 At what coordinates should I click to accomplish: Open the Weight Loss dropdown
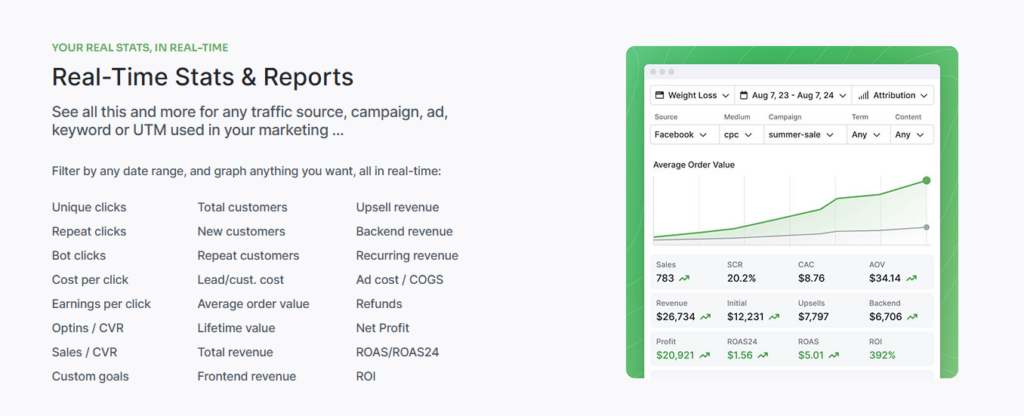pos(691,96)
